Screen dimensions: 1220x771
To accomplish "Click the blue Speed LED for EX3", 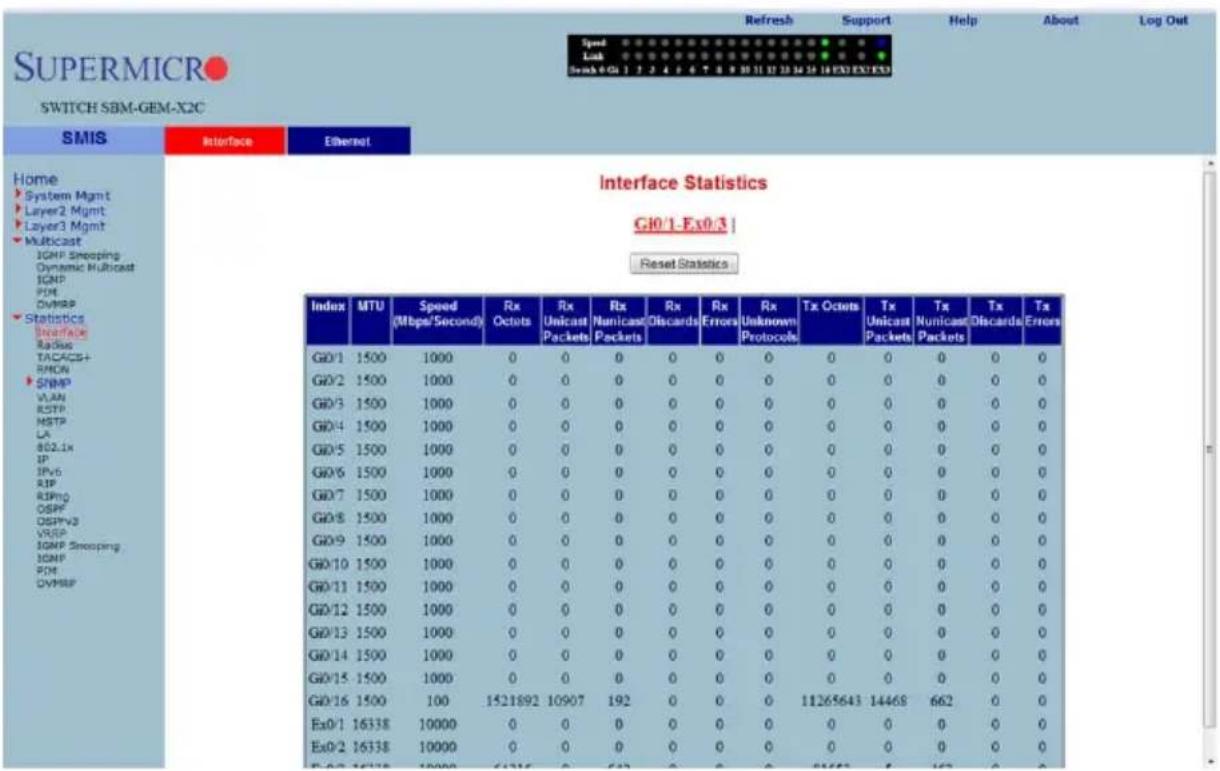I will [x=882, y=43].
